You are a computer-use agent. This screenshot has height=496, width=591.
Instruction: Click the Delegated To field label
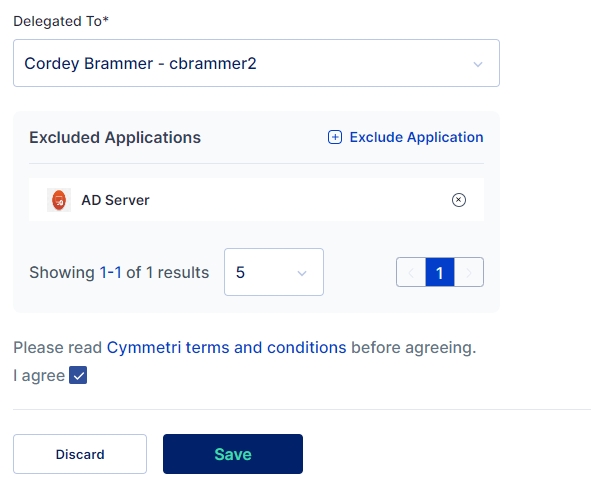tap(61, 21)
